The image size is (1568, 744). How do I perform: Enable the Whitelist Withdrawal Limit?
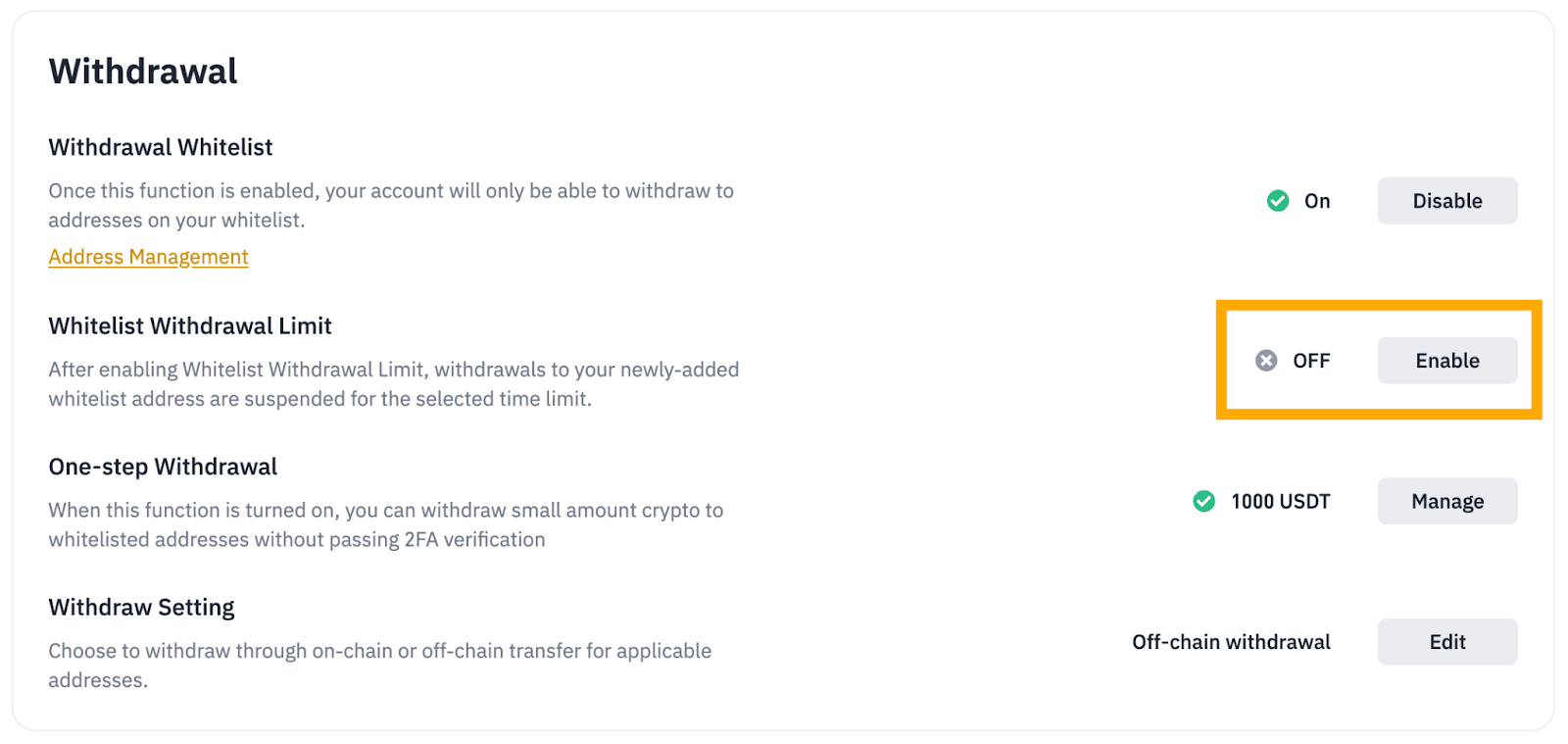[x=1446, y=361]
